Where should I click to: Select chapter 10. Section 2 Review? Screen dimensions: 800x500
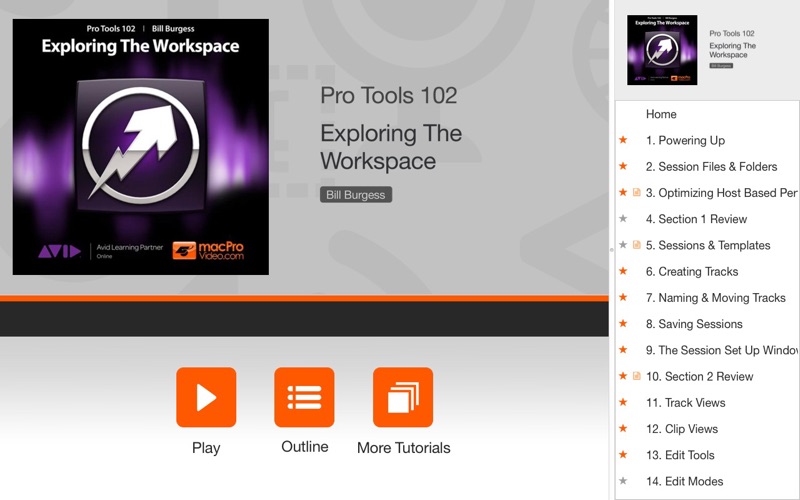pos(699,377)
